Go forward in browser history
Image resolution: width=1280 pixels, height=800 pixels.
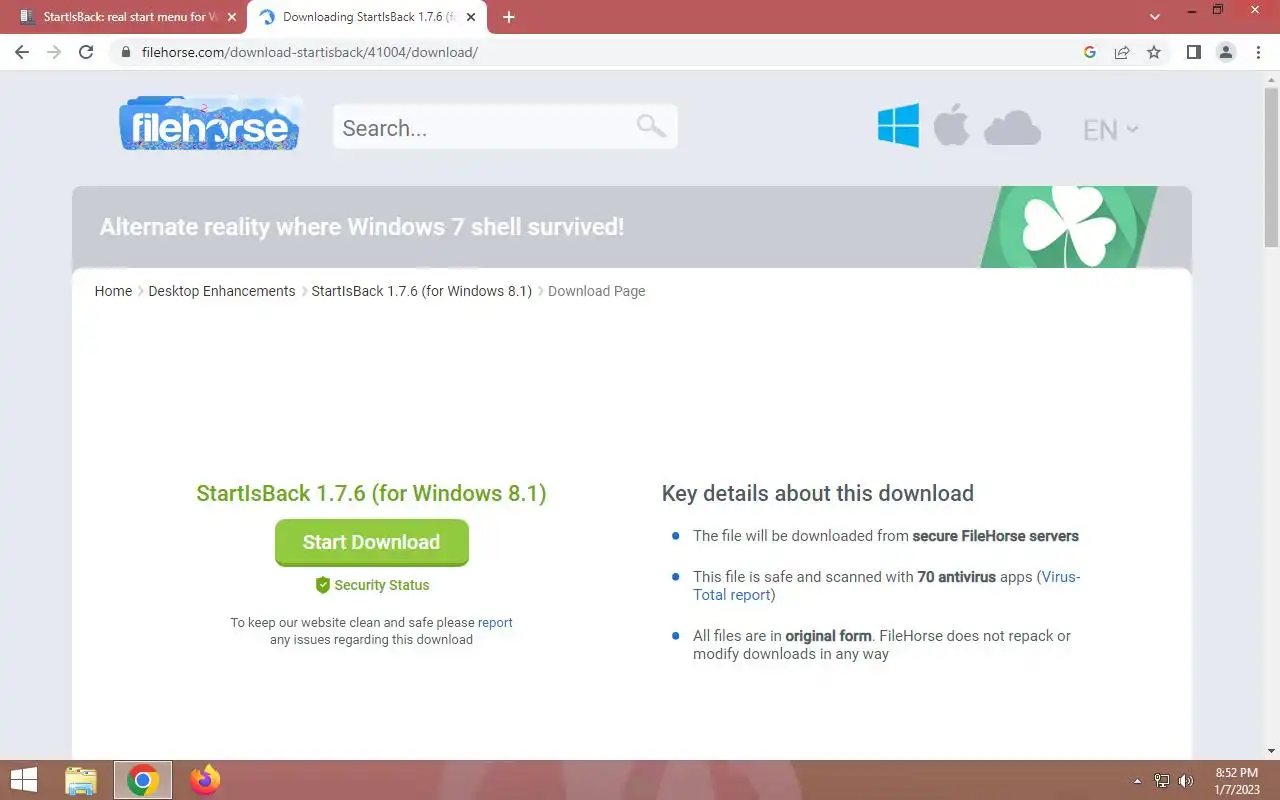pos(54,52)
